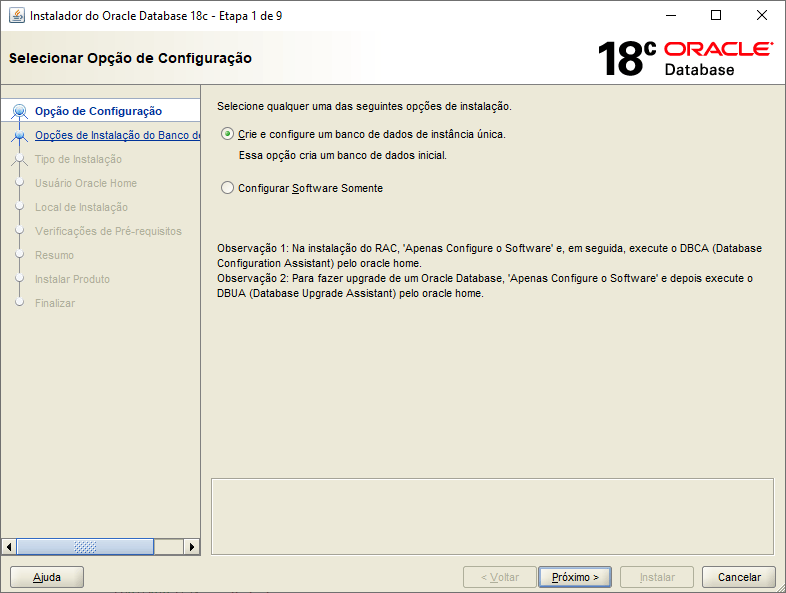Maximize the installer window

click(x=716, y=16)
